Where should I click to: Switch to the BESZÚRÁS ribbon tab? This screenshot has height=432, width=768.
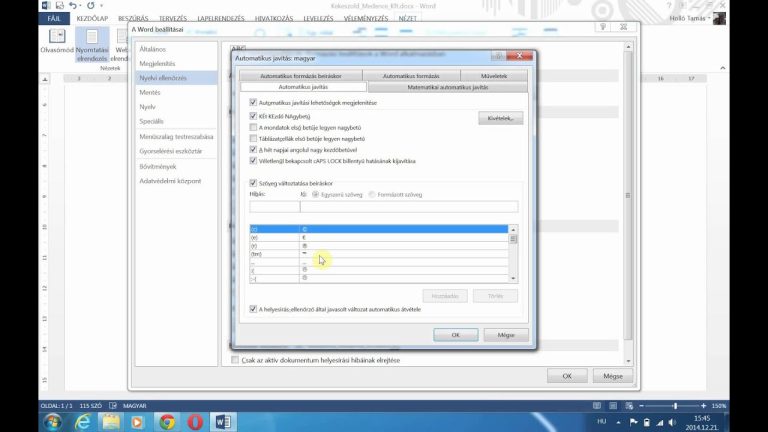133,18
